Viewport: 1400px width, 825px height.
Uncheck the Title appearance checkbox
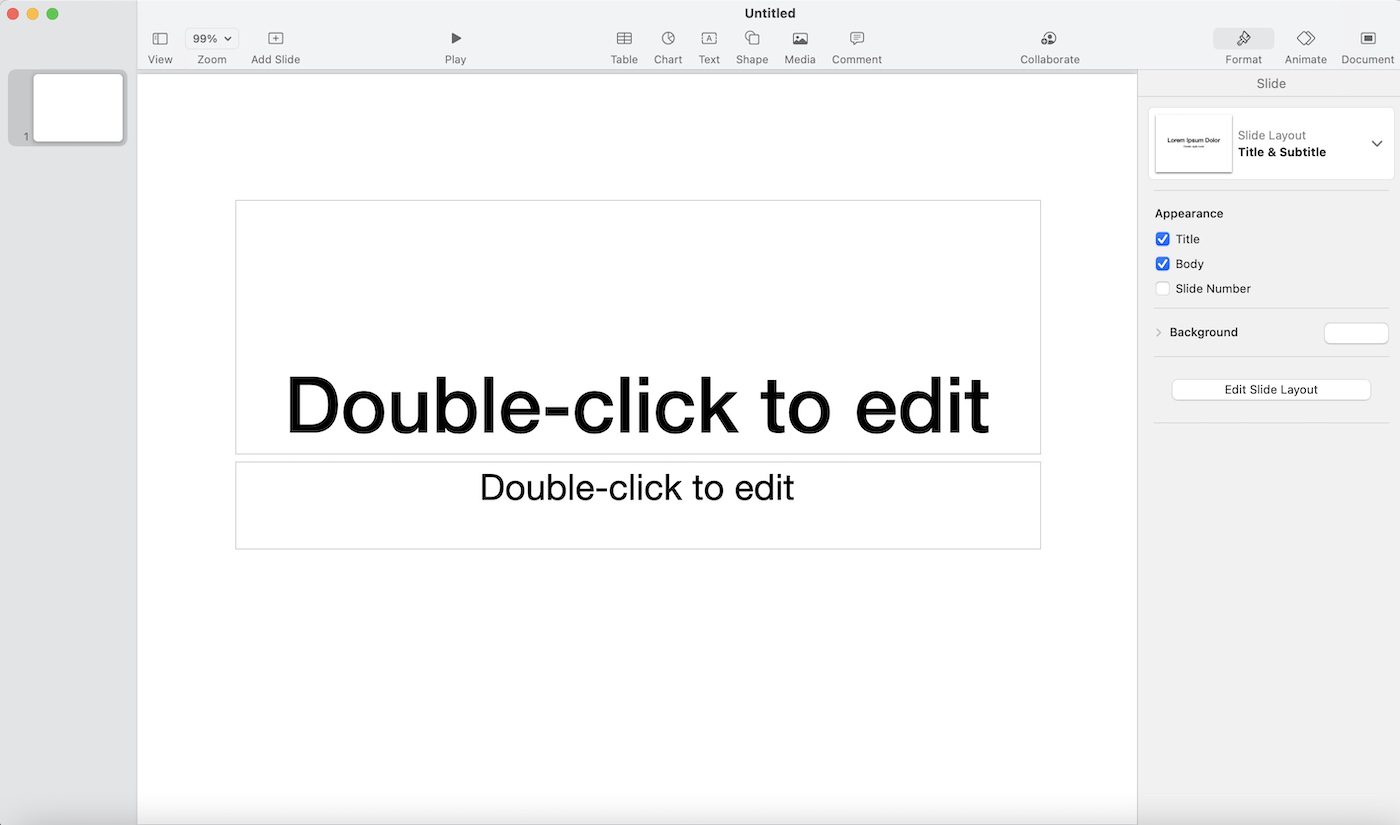(1163, 239)
